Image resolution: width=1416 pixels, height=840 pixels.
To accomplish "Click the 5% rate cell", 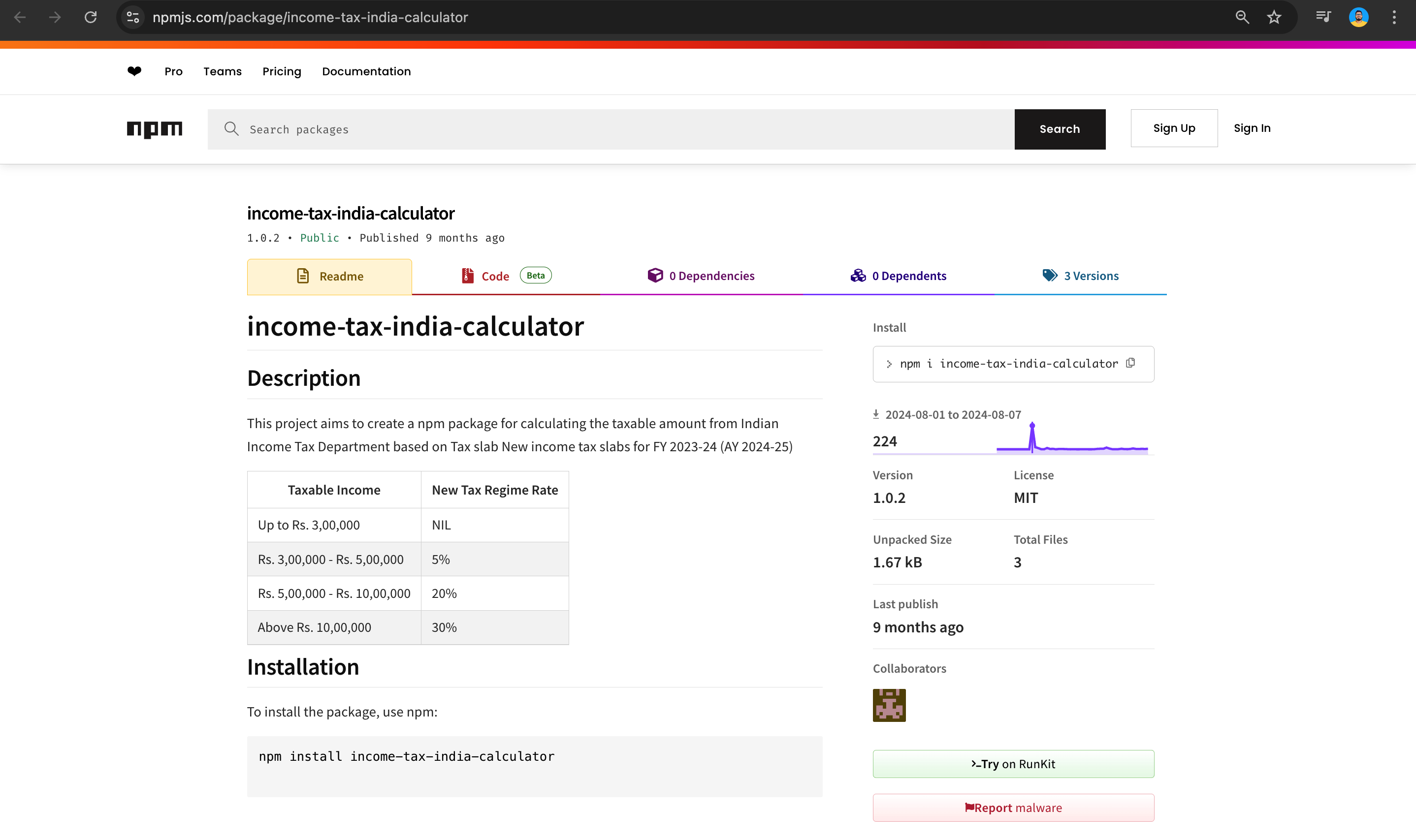I will click(494, 559).
